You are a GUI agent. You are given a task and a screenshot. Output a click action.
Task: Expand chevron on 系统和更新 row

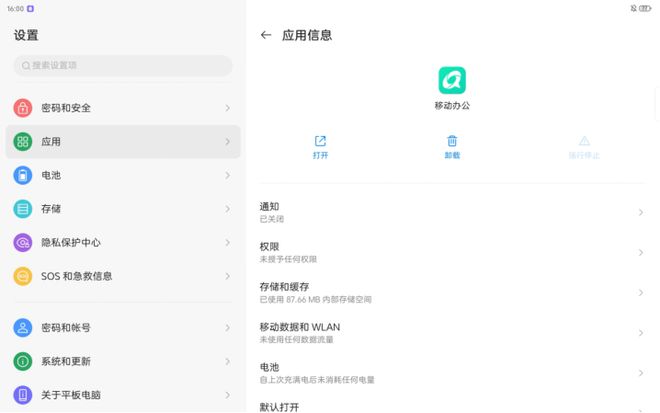(x=227, y=362)
